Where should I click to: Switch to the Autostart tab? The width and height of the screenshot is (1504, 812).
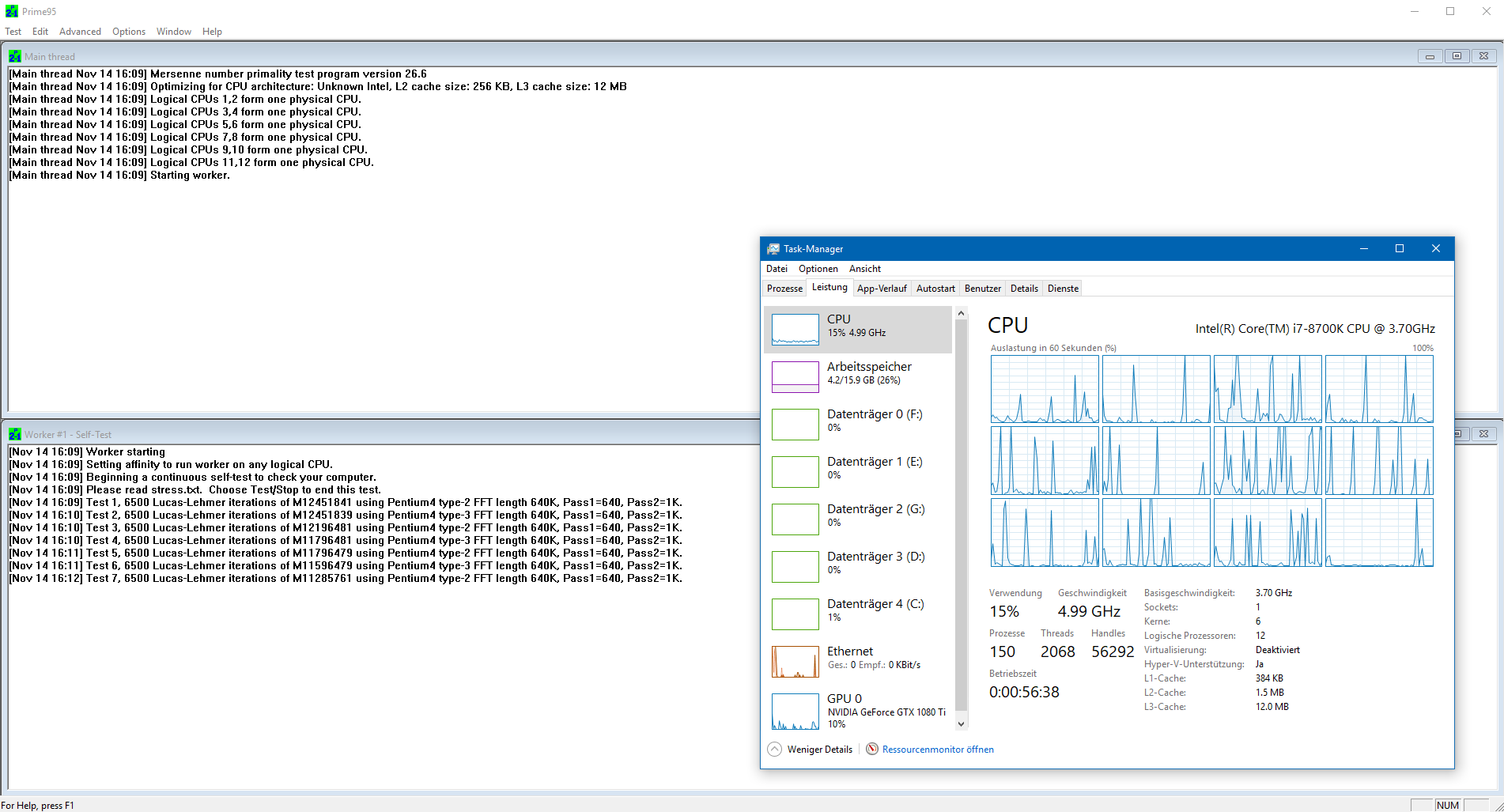pyautogui.click(x=935, y=289)
